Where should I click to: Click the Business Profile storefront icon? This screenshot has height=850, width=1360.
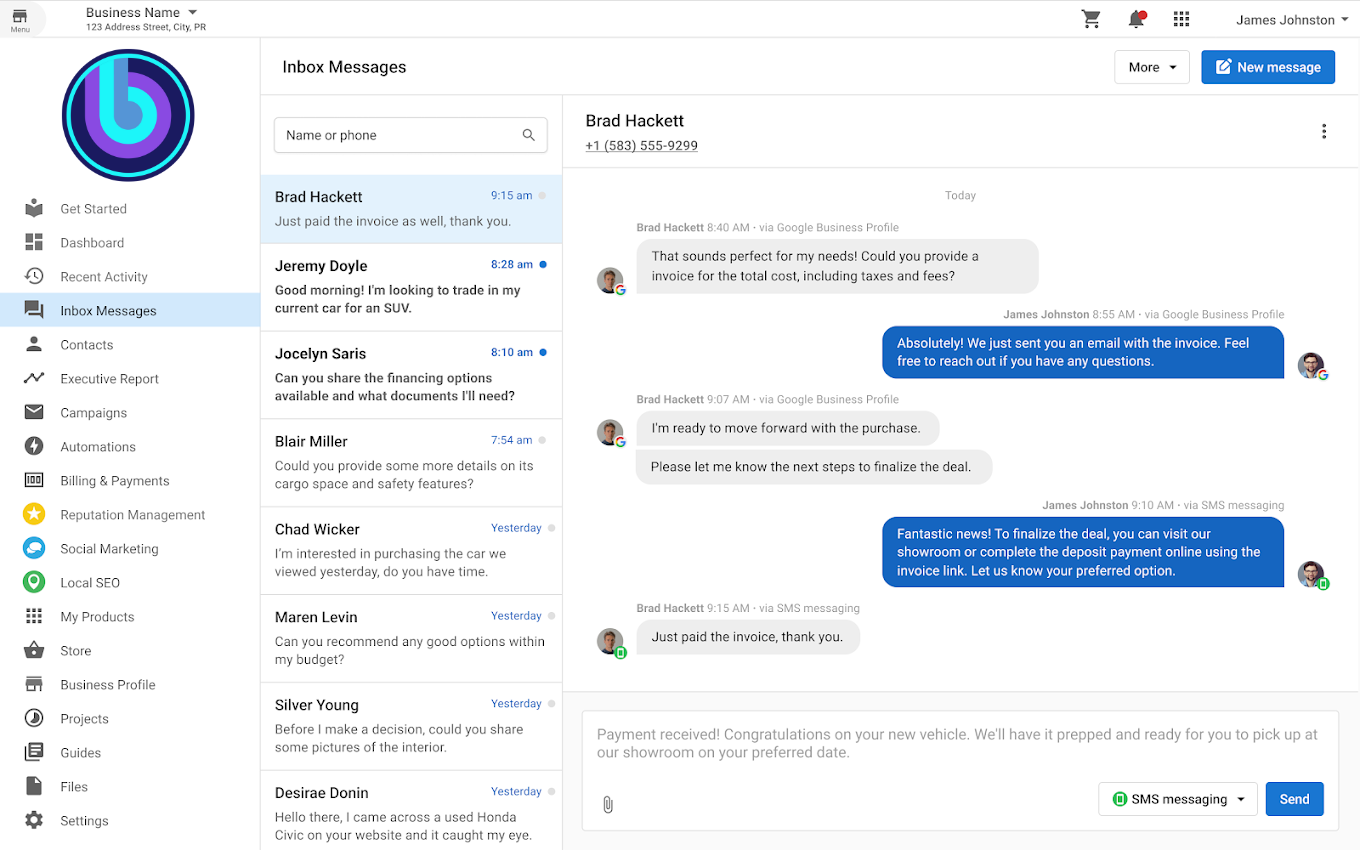click(x=34, y=685)
